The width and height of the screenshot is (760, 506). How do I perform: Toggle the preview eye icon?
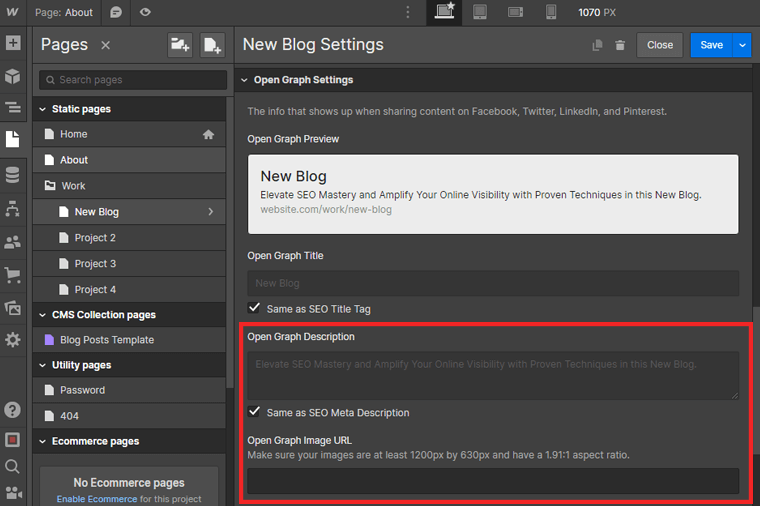pos(145,12)
